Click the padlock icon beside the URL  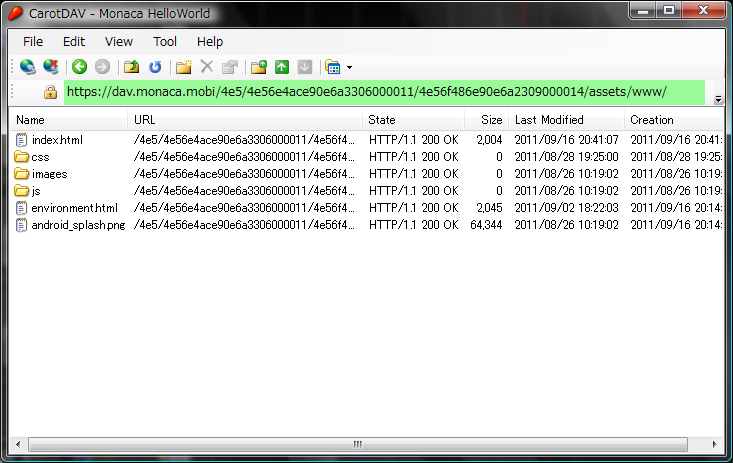(50, 92)
